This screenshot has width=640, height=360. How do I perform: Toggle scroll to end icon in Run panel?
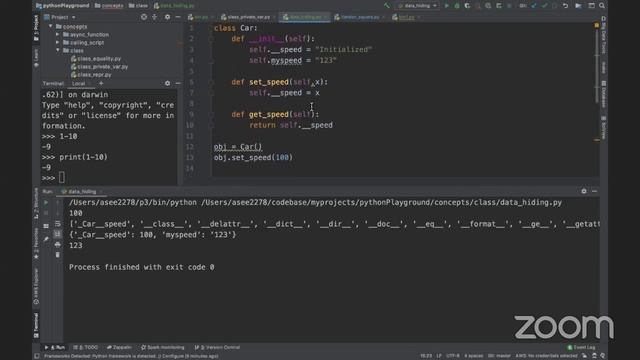pos(58,234)
